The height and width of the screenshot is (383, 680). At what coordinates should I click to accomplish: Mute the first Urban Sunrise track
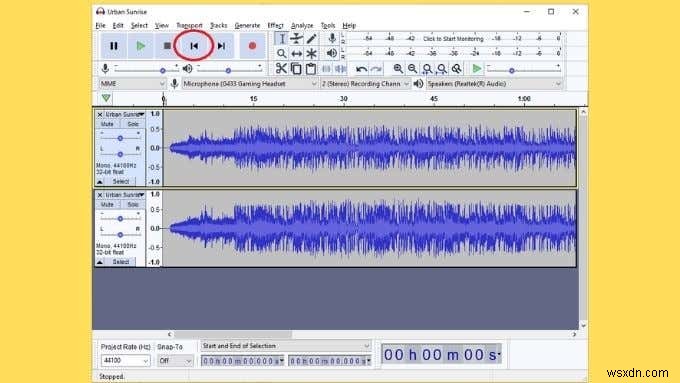(x=107, y=124)
